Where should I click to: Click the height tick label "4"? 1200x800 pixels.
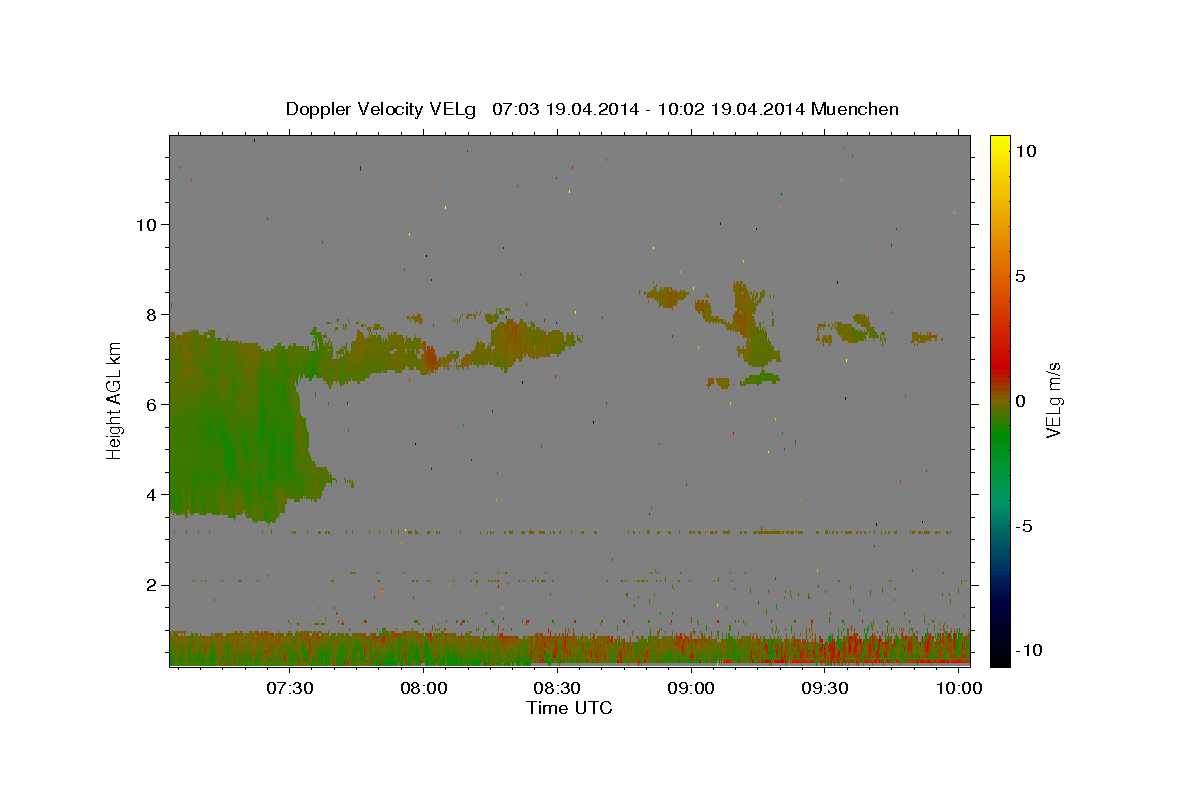coord(151,494)
